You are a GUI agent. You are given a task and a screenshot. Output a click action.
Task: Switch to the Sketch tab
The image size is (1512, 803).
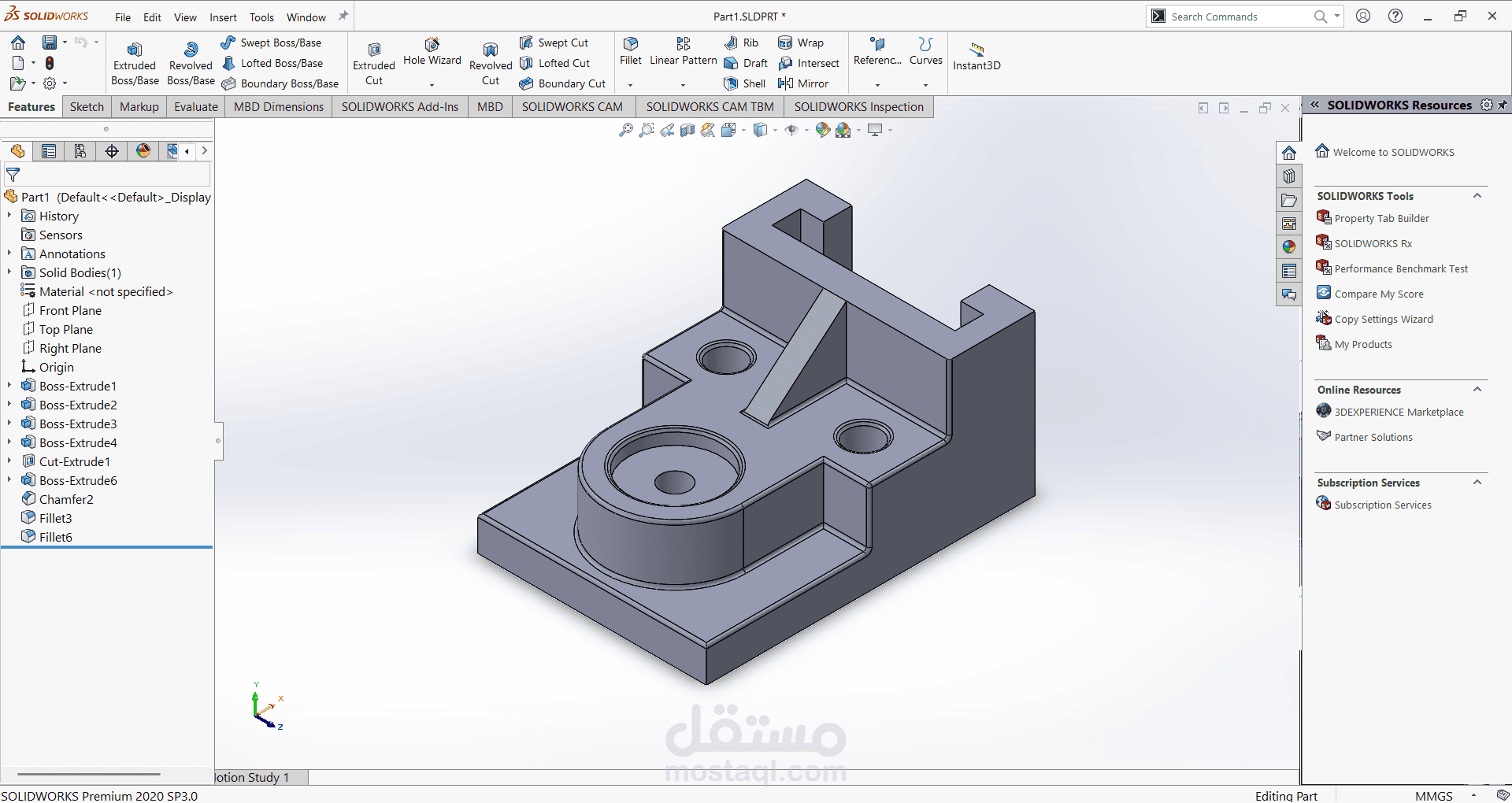point(87,107)
